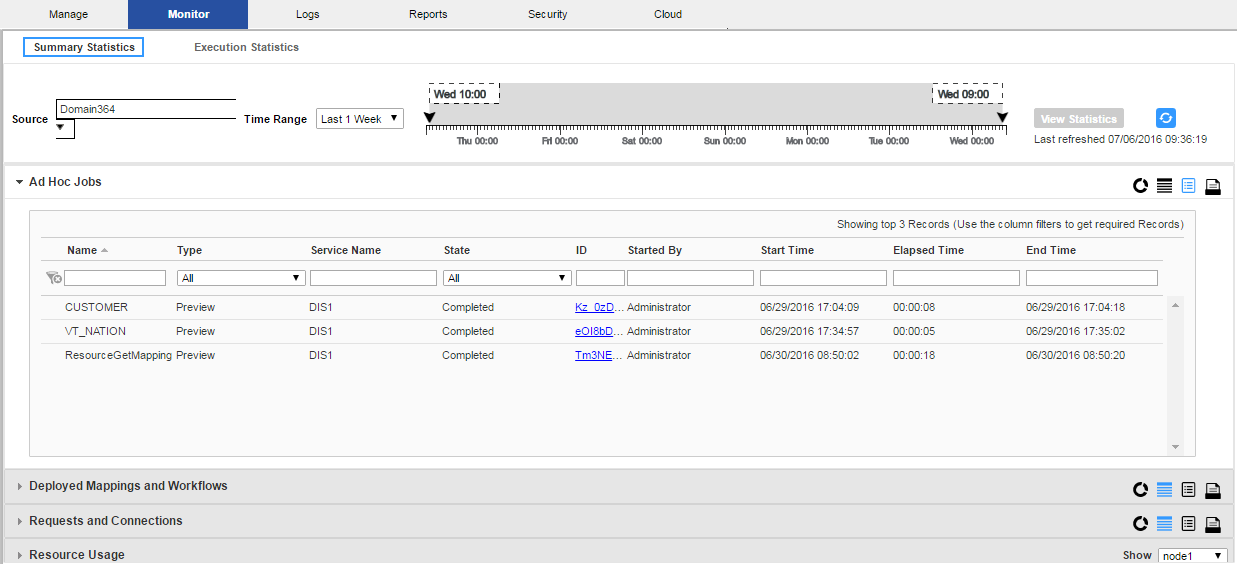Image resolution: width=1237 pixels, height=564 pixels.
Task: Show Ad Hoc Jobs as donut chart
Action: pyautogui.click(x=1140, y=186)
